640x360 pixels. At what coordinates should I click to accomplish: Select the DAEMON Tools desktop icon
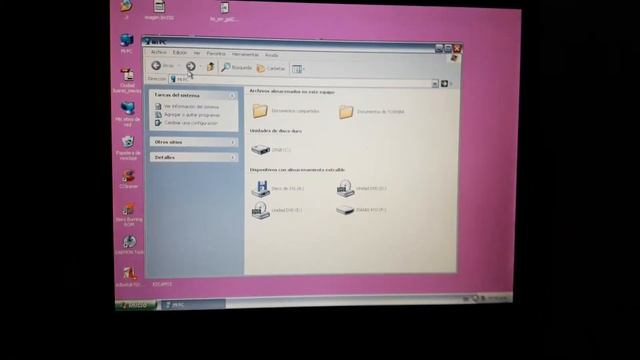point(129,245)
